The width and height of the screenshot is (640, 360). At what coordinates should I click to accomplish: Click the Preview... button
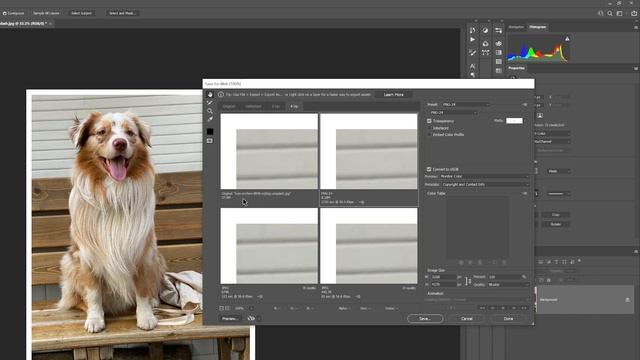[229, 318]
